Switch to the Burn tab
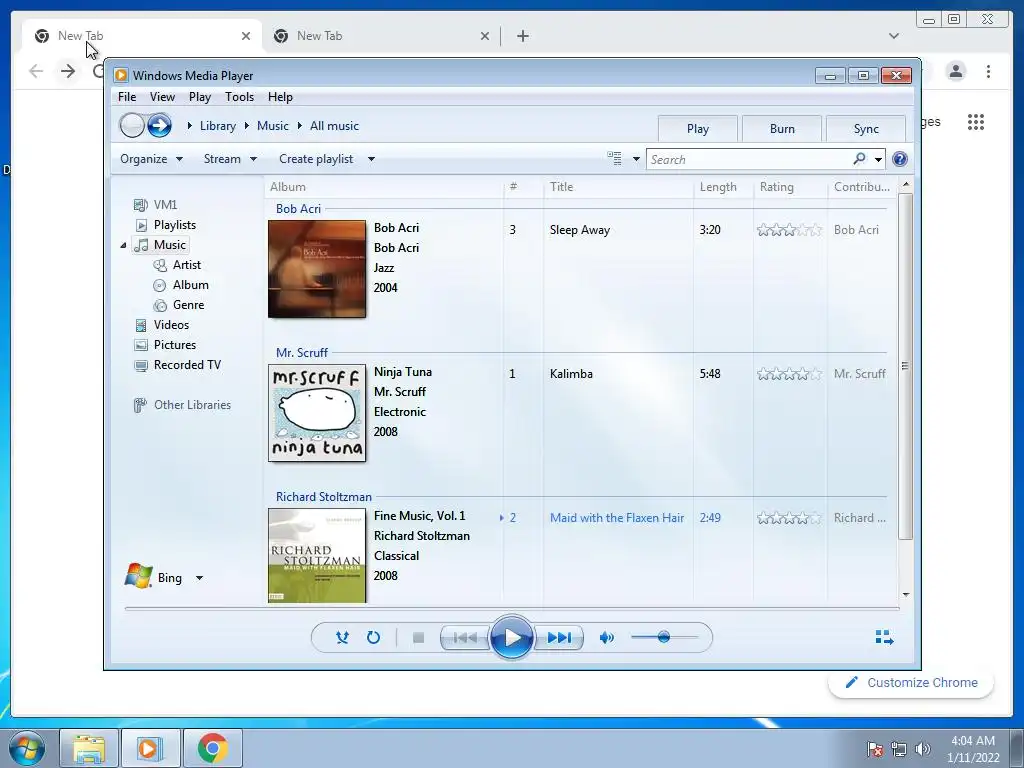This screenshot has height=768, width=1024. [782, 129]
